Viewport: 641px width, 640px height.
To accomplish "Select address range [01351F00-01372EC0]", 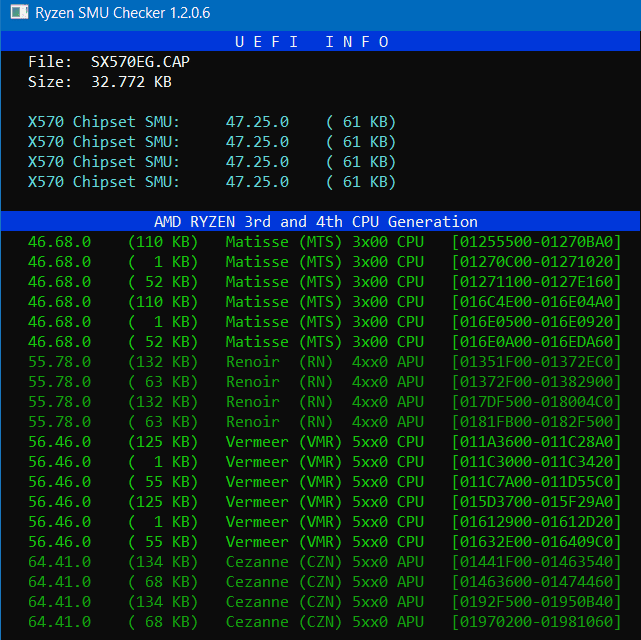I will coord(536,362).
